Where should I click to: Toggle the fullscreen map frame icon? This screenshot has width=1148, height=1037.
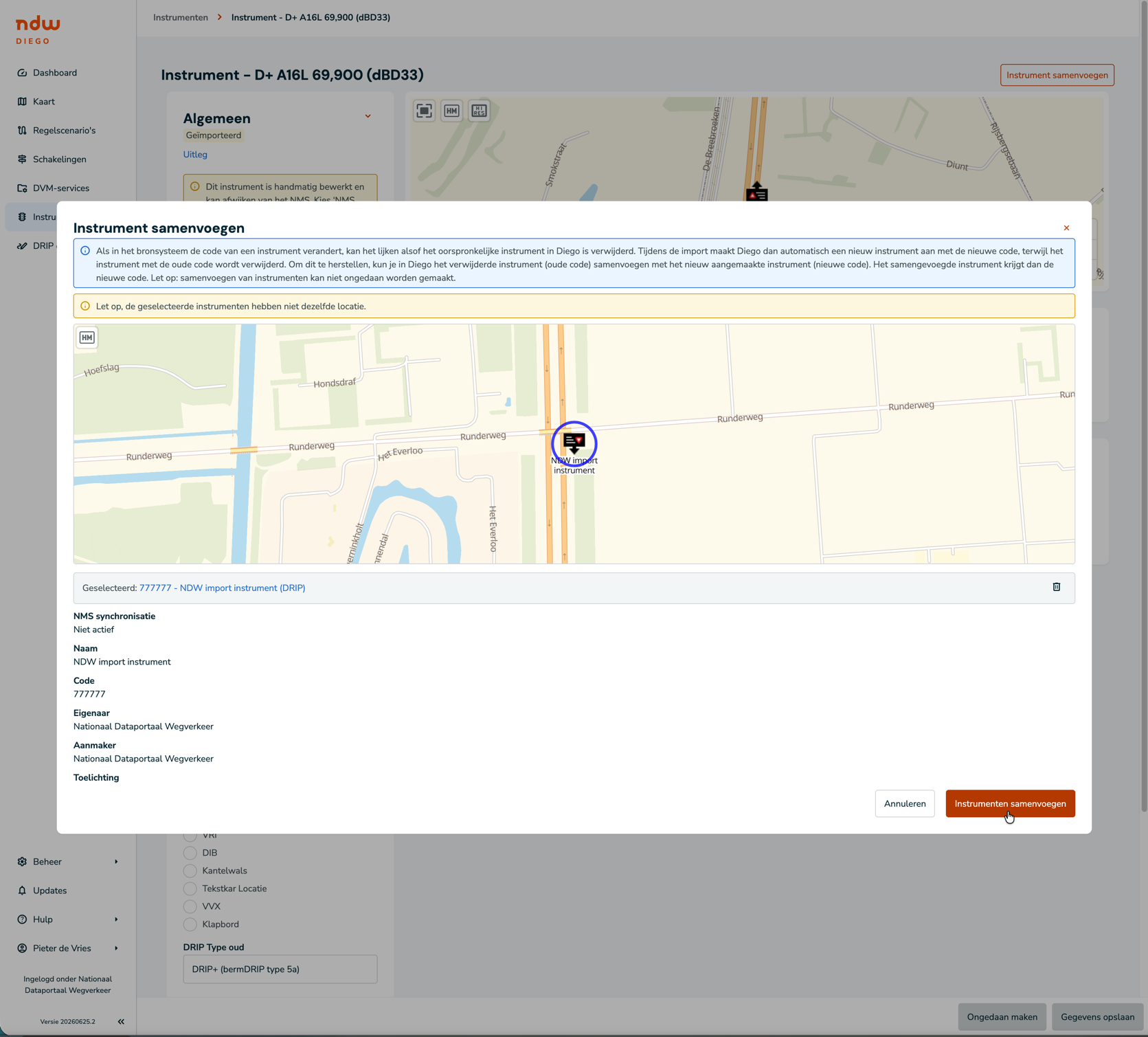[x=425, y=111]
